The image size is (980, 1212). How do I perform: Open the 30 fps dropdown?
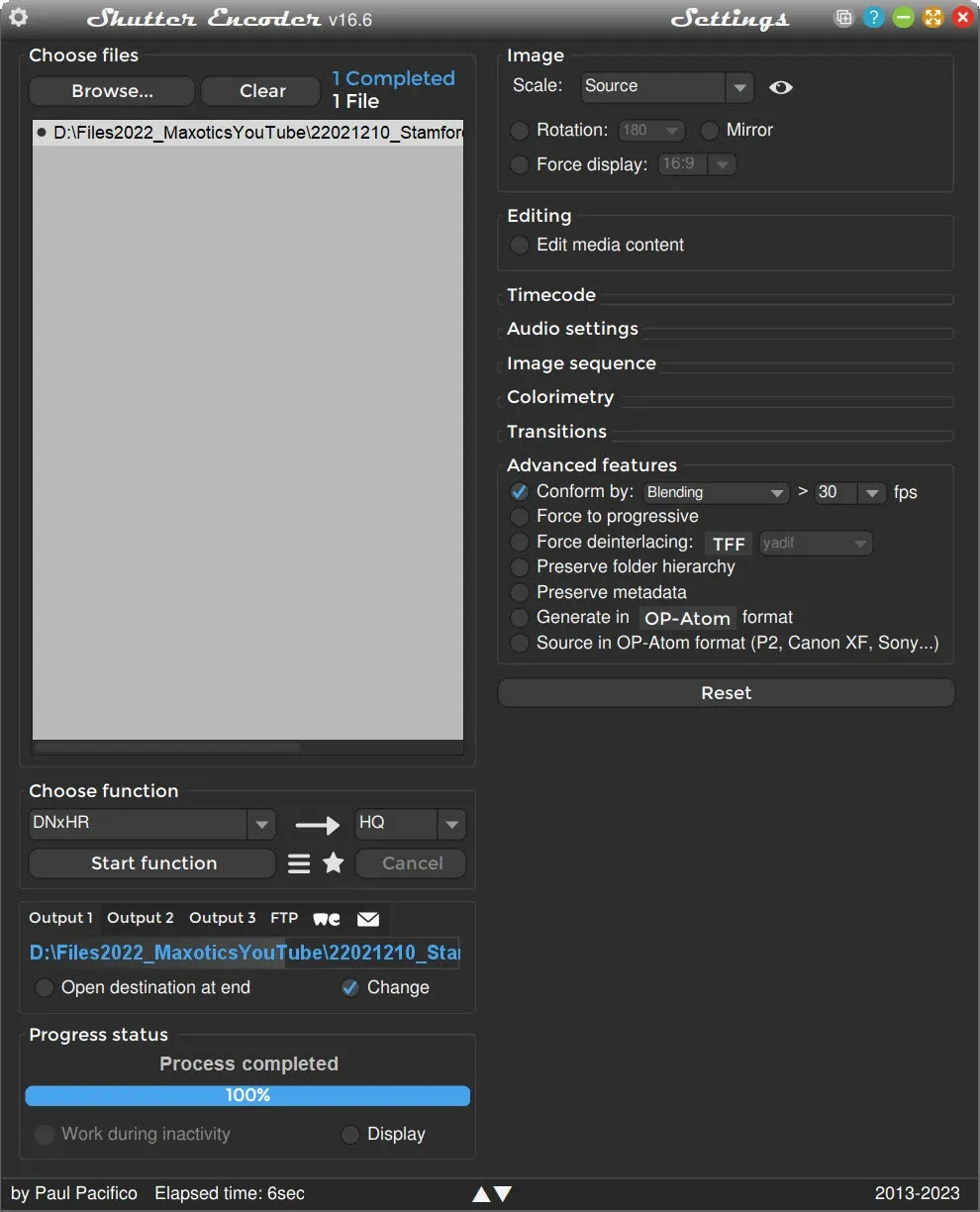point(849,492)
